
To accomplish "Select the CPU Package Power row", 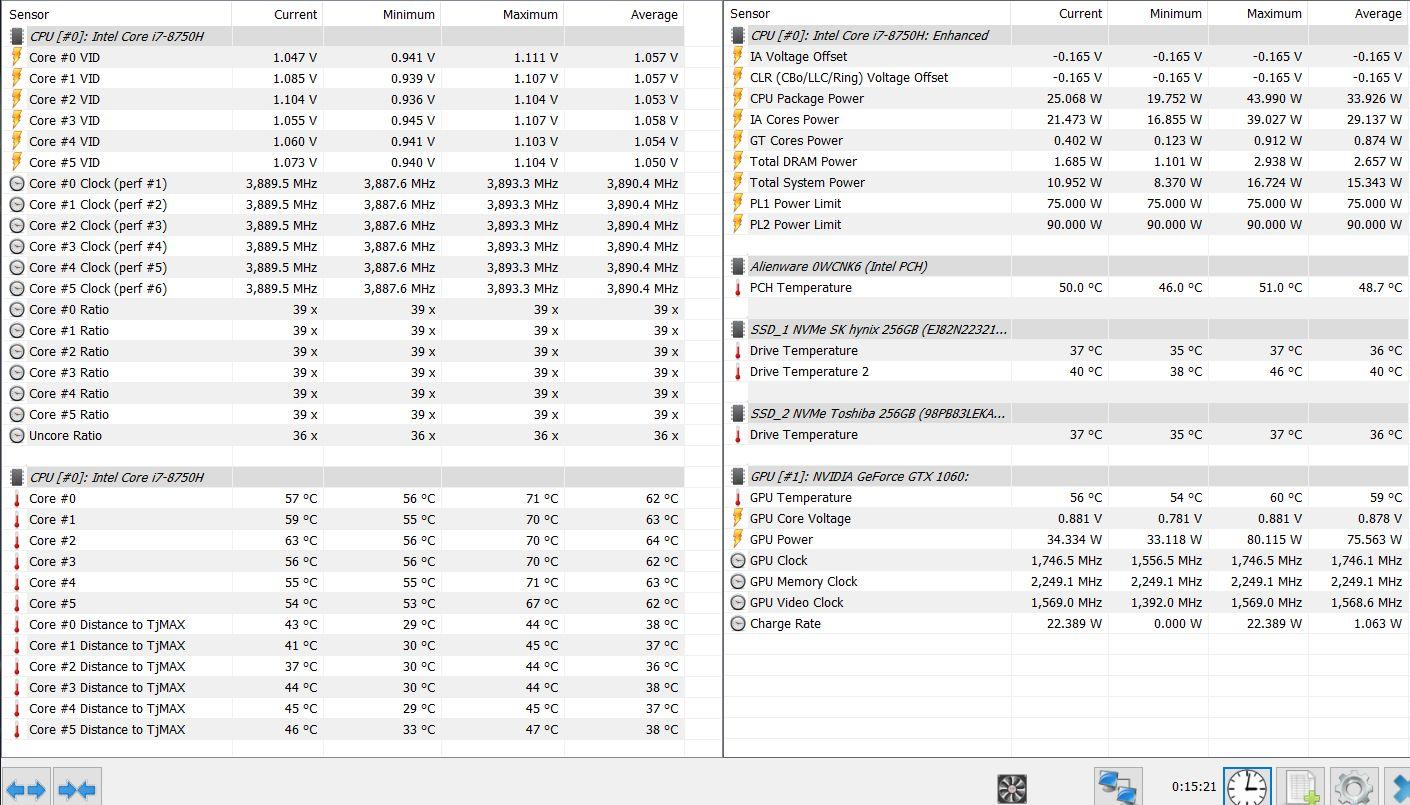I will [806, 99].
